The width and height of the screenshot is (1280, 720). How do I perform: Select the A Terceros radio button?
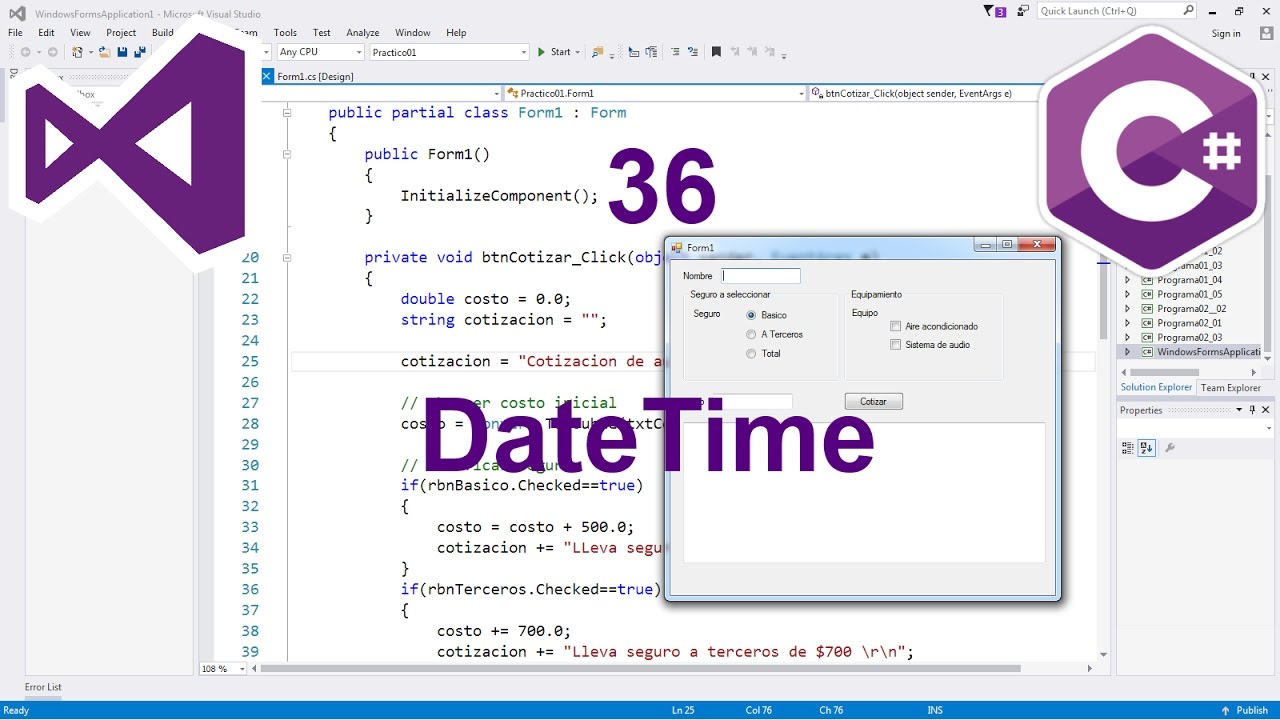751,334
